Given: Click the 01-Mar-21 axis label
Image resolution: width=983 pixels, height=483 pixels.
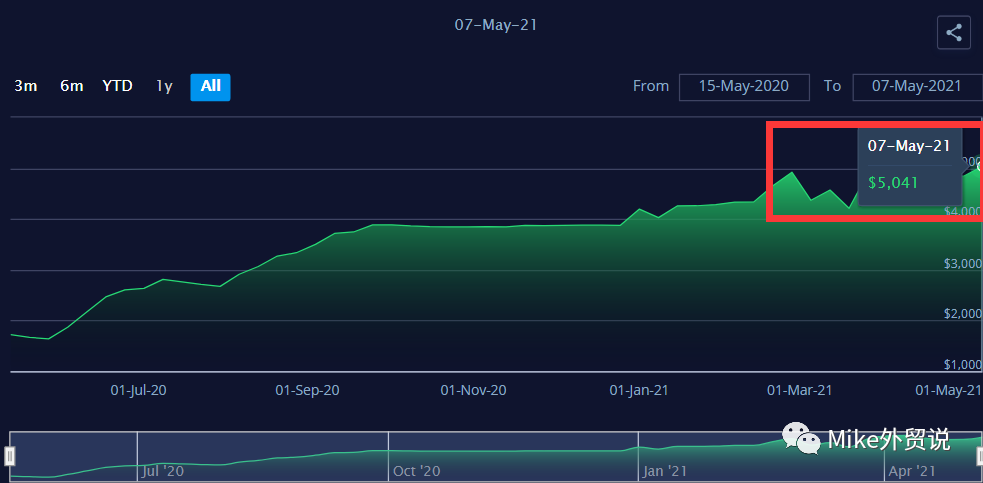Looking at the screenshot, I should [x=799, y=390].
